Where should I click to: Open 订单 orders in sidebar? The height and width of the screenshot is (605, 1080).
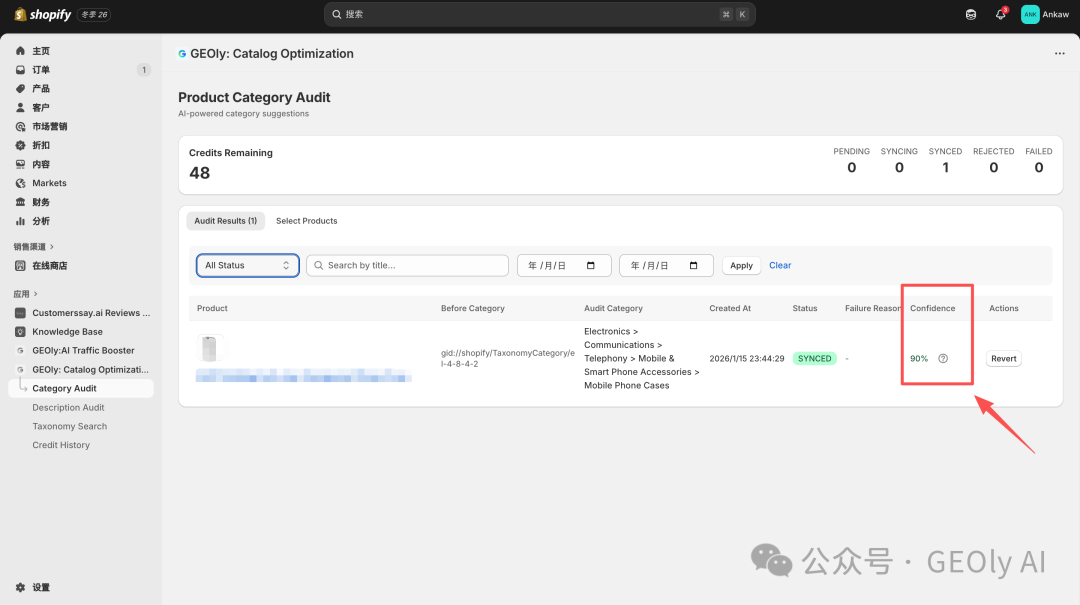(x=41, y=70)
